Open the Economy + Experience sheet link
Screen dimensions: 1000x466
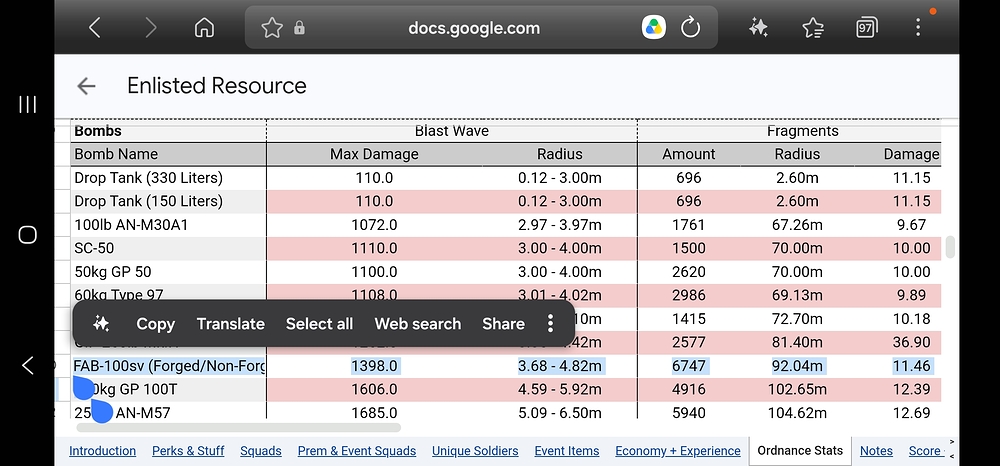click(x=678, y=451)
